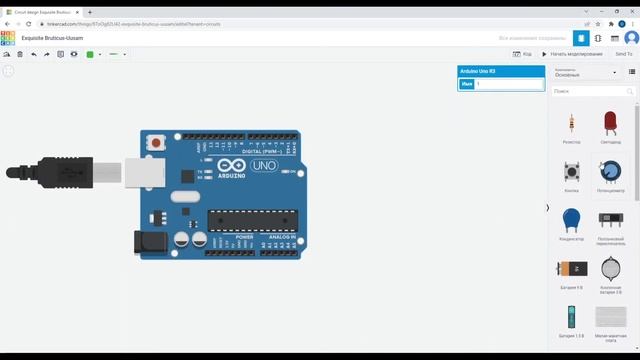Screen dimensions: 640x360
Task: Open the browser menu dots
Action: (x=633, y=24)
